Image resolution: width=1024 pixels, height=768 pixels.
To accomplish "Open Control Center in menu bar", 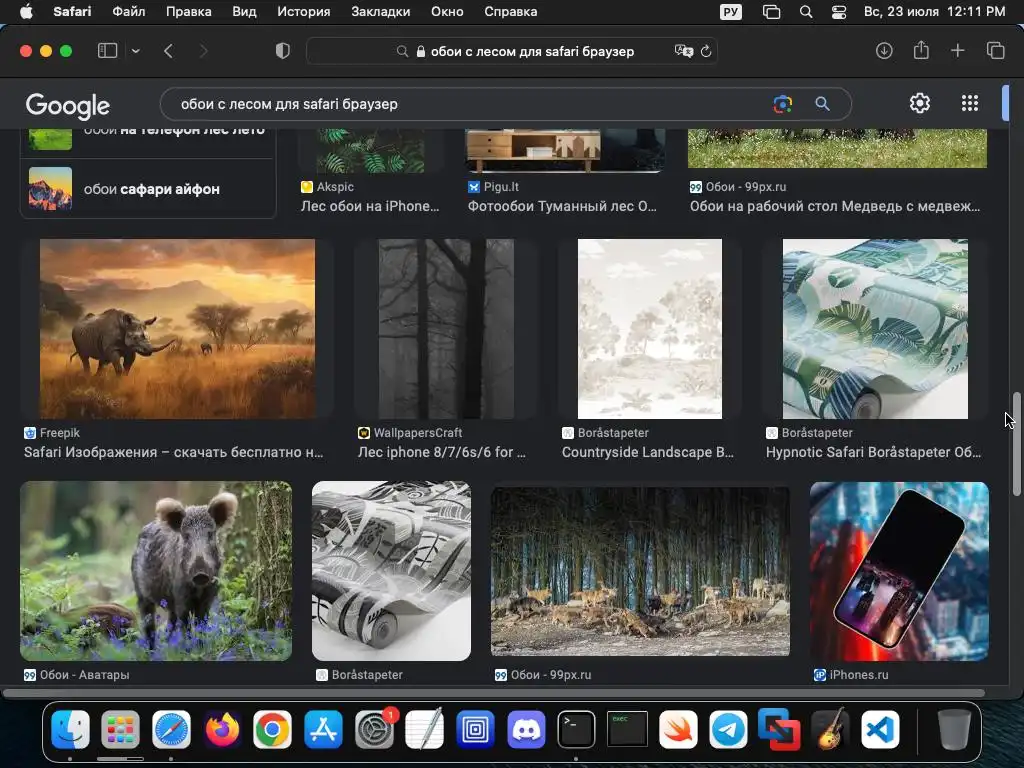I will [x=839, y=12].
